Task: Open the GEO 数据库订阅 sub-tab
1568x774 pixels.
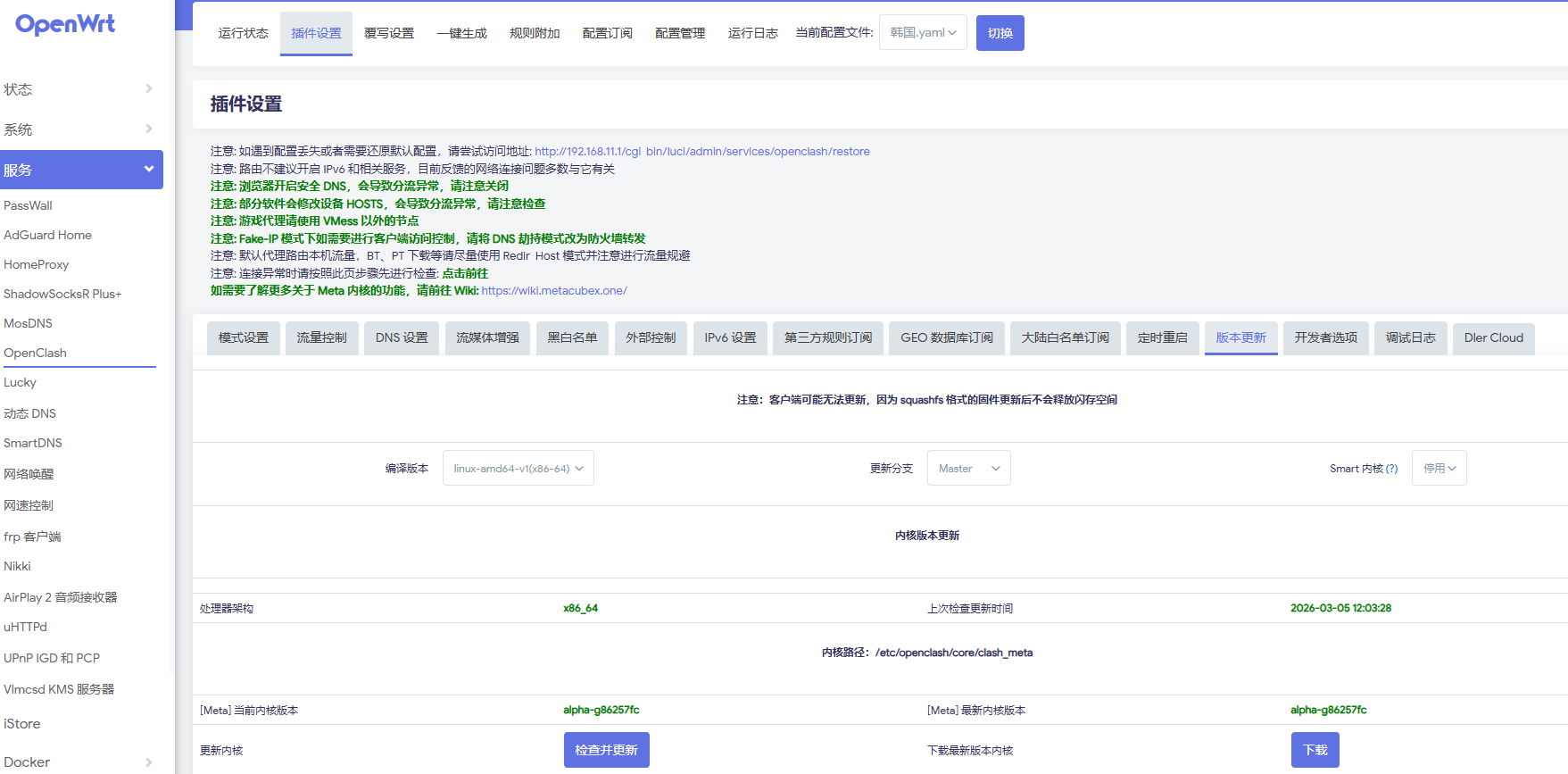Action: 947,338
